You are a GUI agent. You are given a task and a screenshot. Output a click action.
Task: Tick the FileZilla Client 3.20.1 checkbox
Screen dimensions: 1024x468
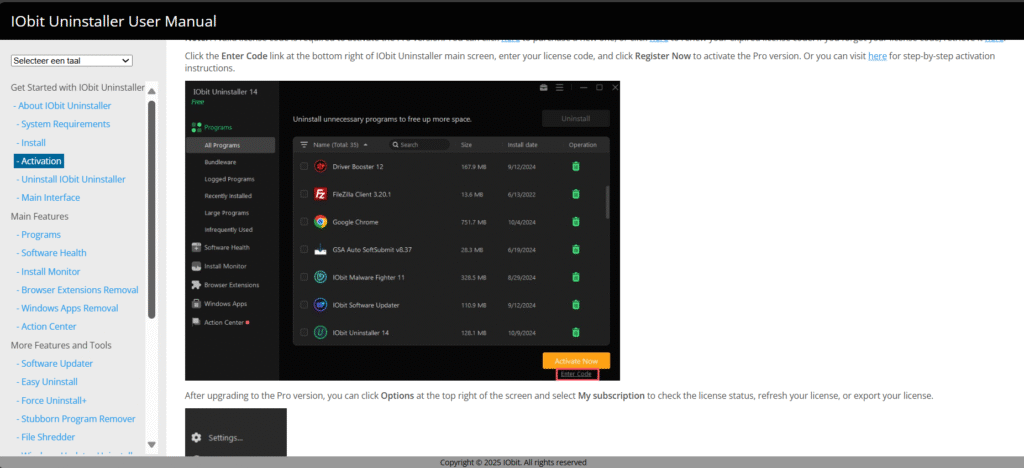pyautogui.click(x=304, y=194)
